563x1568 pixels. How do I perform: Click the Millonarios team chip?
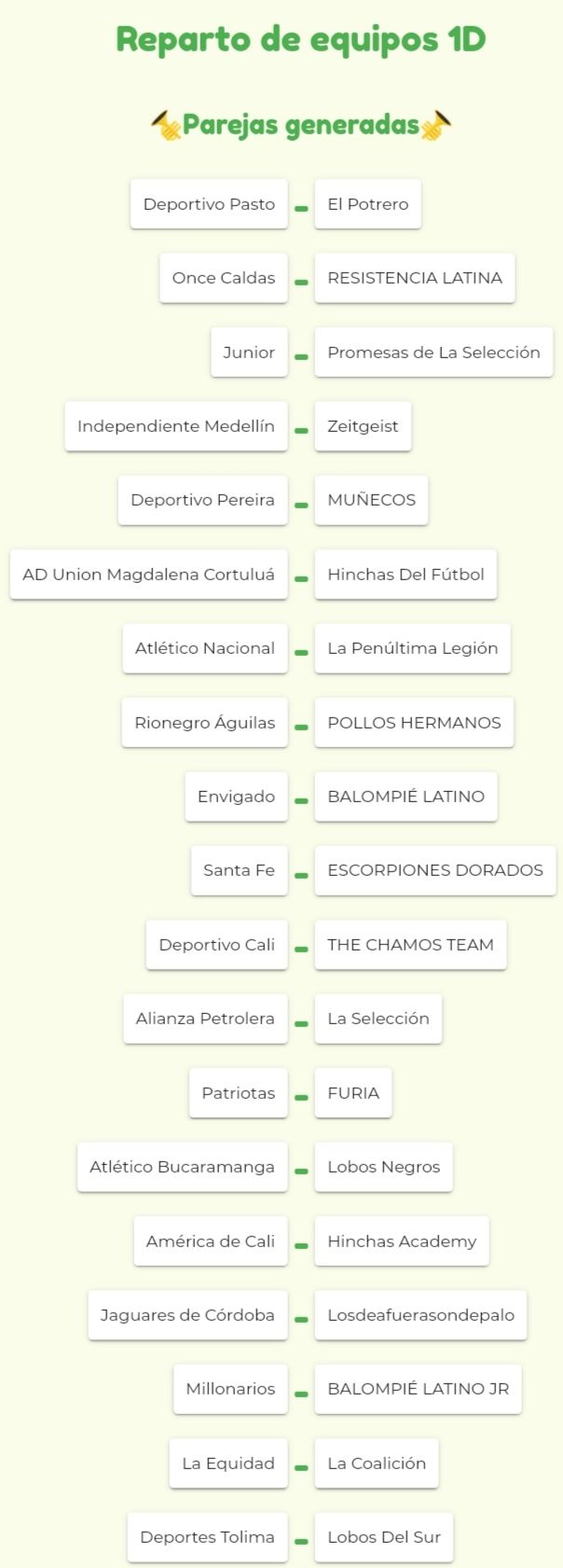click(230, 1389)
